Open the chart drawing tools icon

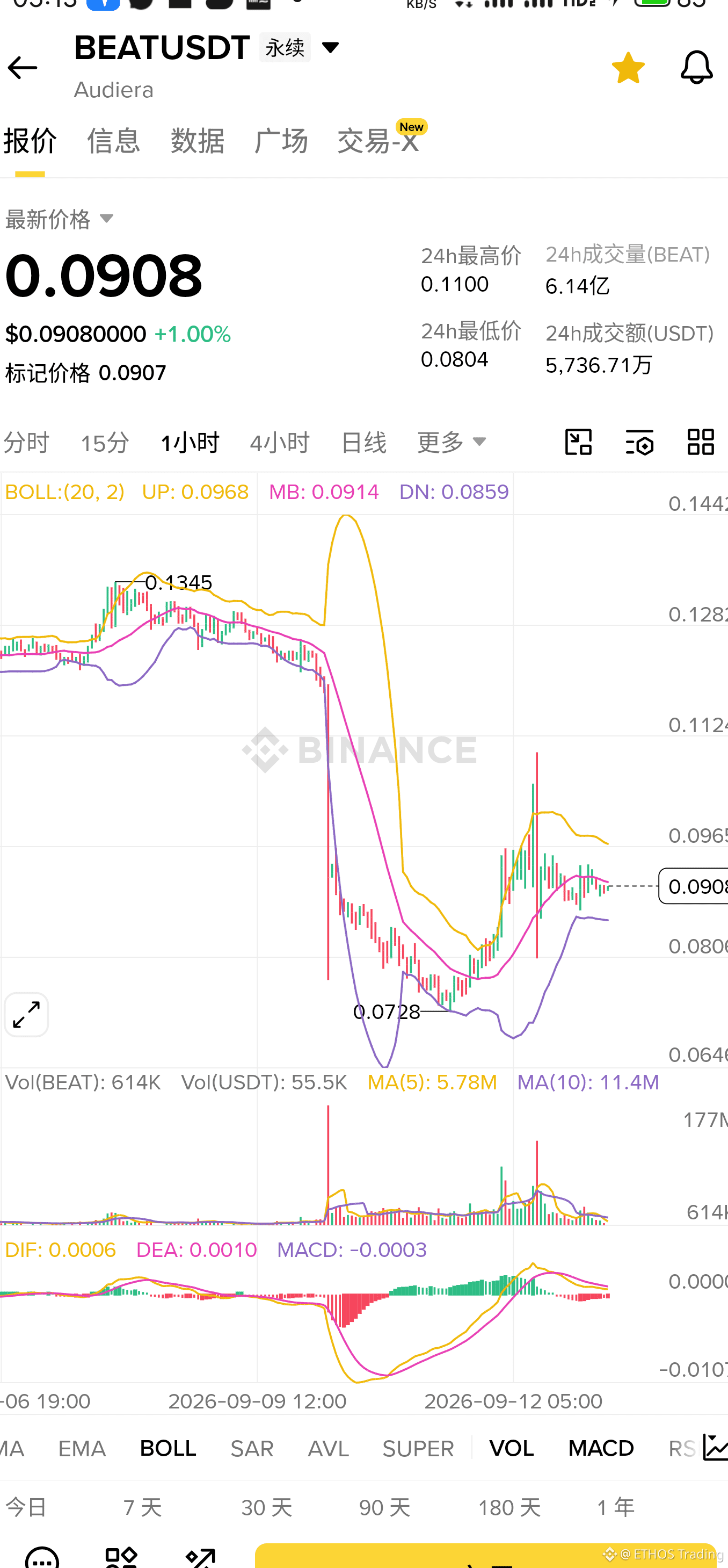tap(578, 442)
